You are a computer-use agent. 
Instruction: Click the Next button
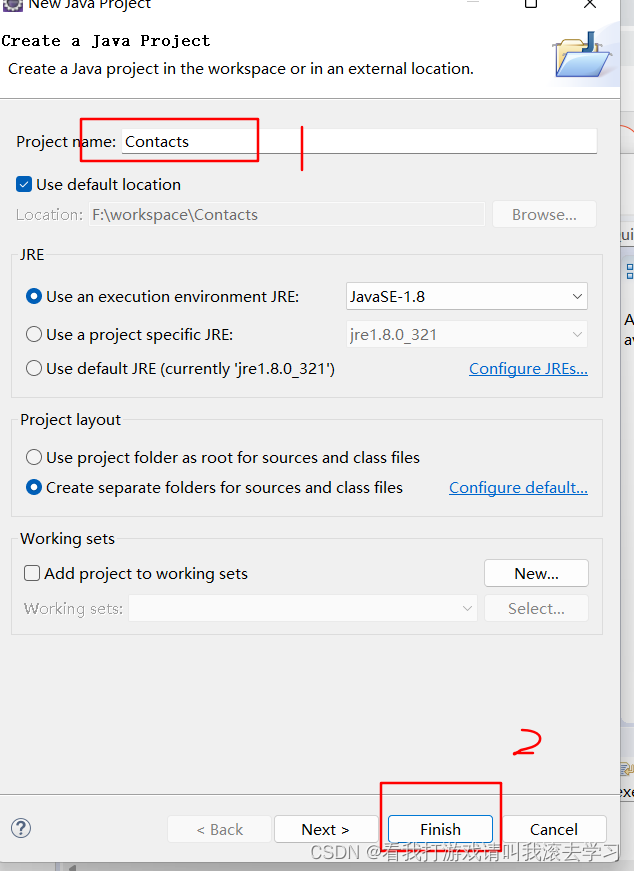point(325,828)
